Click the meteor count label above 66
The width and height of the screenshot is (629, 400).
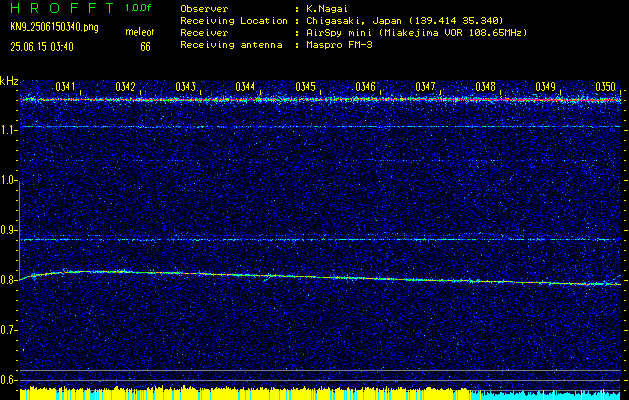pyautogui.click(x=140, y=32)
